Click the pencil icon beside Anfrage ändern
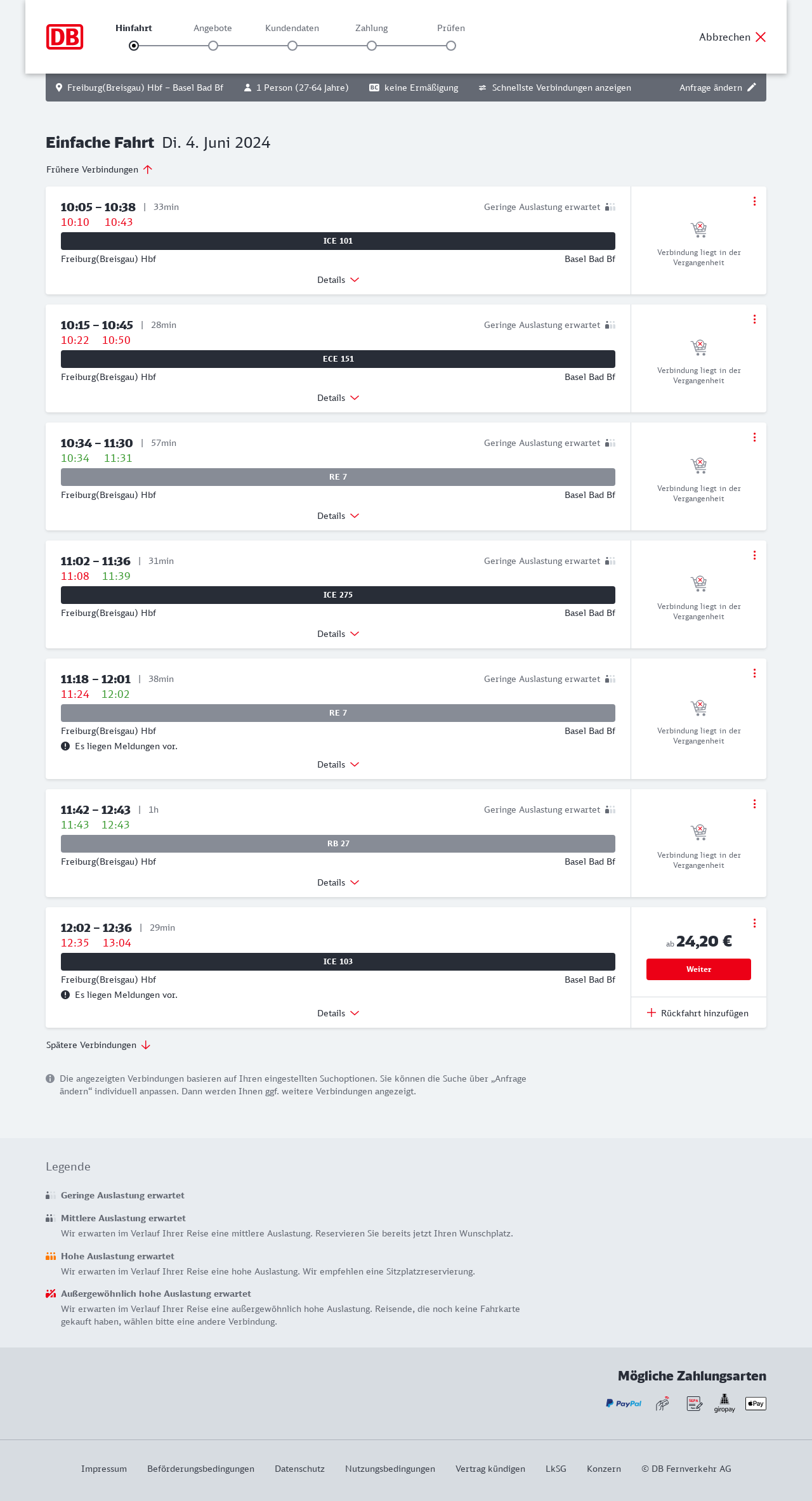 coord(752,88)
